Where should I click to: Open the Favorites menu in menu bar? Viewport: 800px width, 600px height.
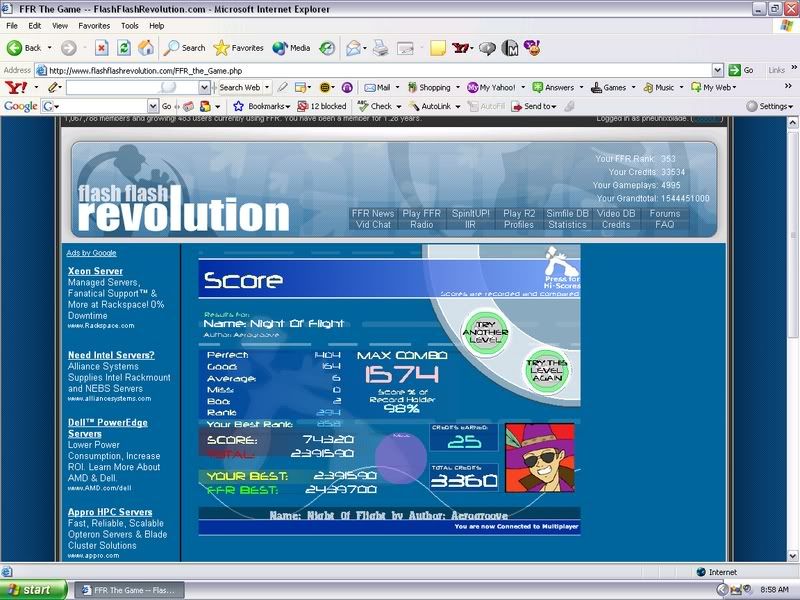(x=94, y=25)
